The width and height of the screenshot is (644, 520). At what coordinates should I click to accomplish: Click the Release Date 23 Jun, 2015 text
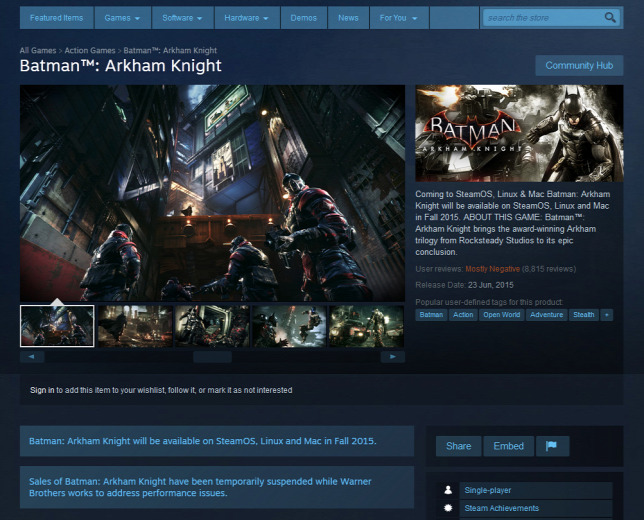(465, 285)
